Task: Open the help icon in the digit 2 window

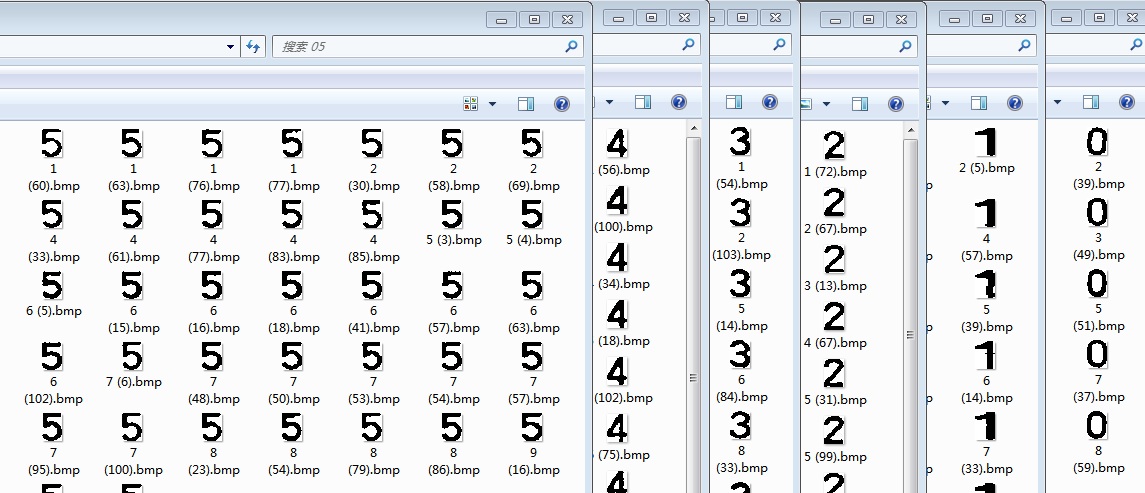Action: pyautogui.click(x=896, y=104)
